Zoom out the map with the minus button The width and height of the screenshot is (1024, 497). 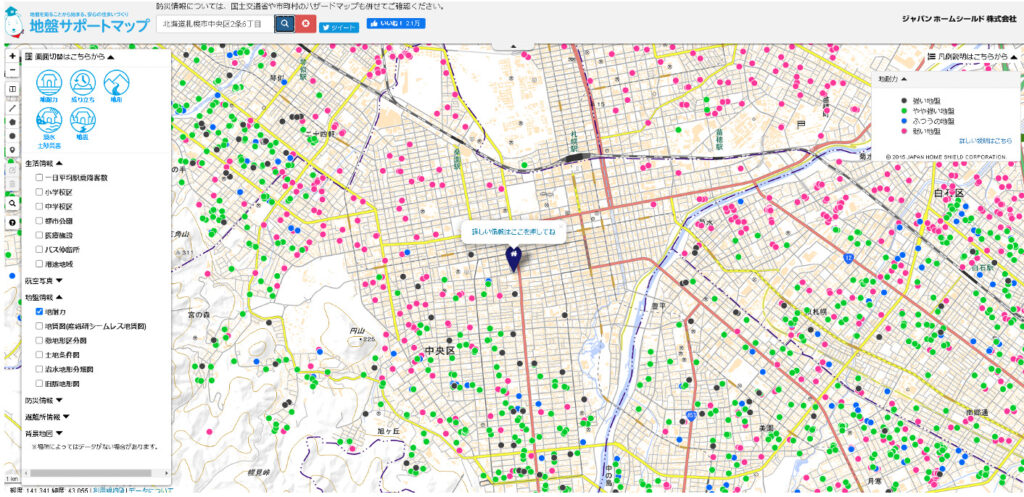[12, 72]
